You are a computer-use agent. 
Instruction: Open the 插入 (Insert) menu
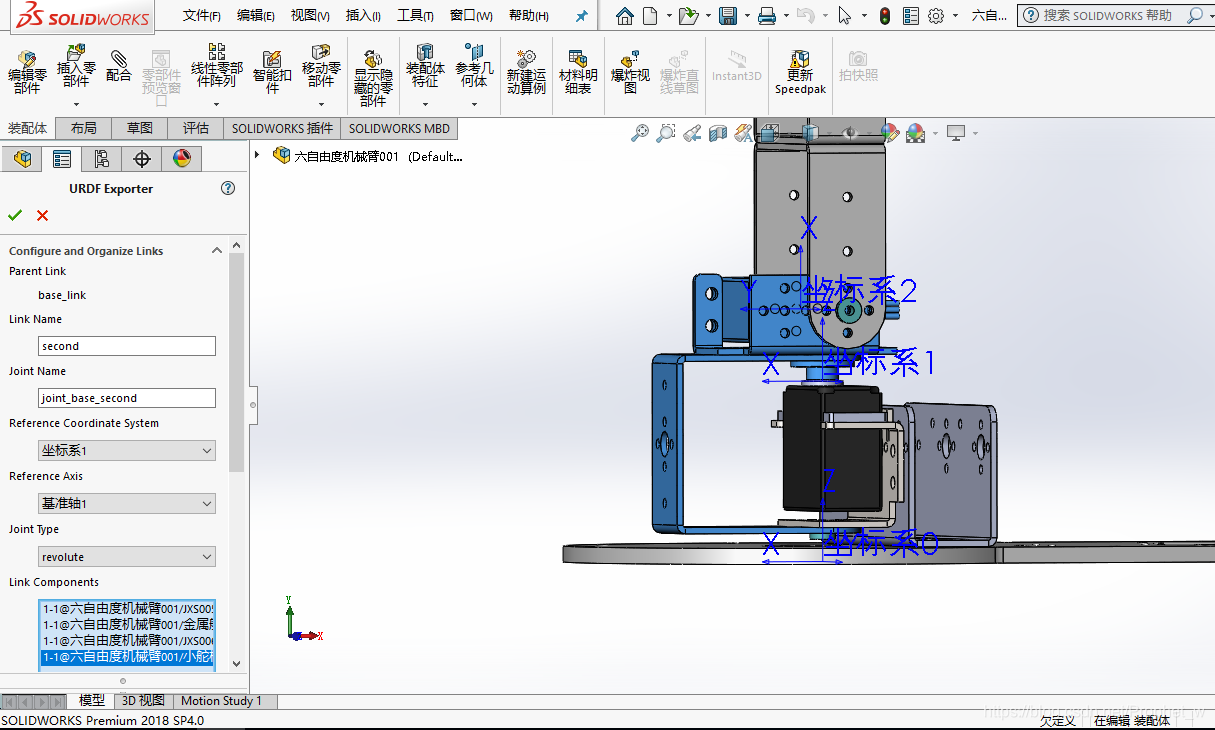click(x=363, y=15)
